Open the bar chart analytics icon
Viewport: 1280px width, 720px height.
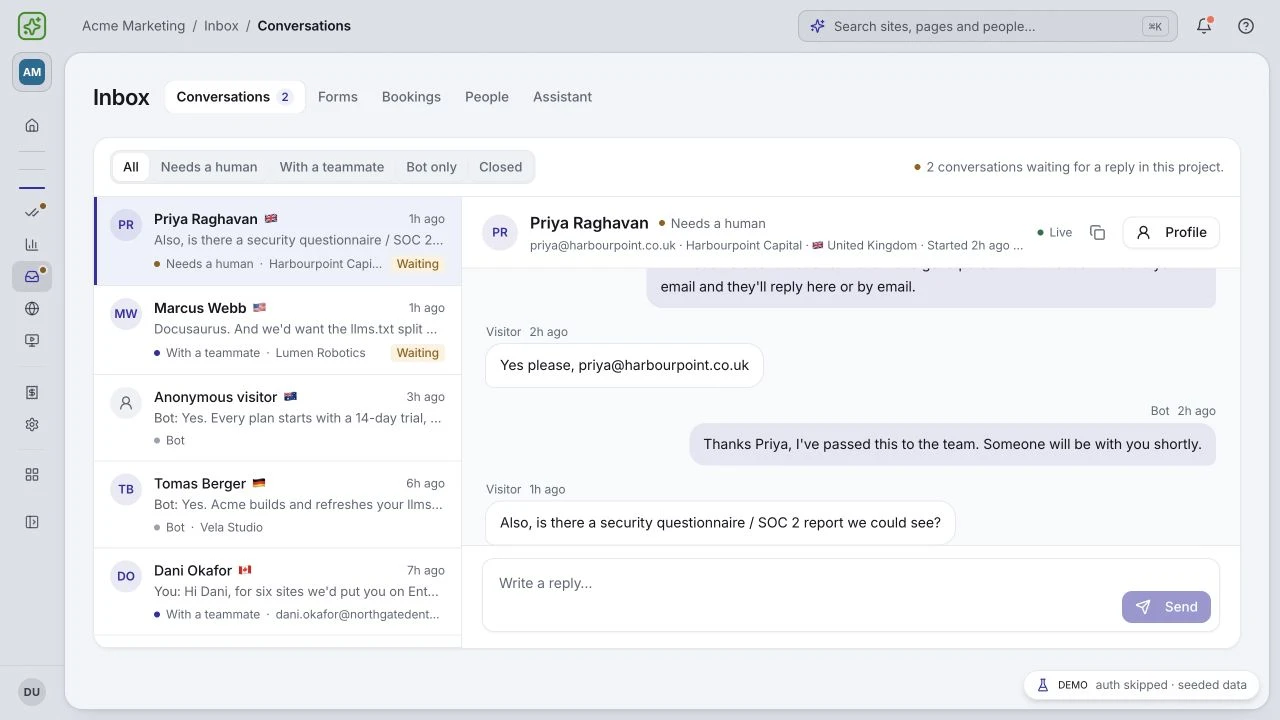[32, 244]
